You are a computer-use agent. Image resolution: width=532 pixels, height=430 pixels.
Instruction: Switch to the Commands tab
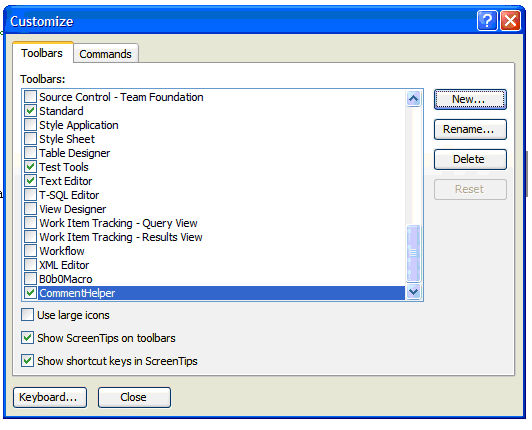click(106, 54)
